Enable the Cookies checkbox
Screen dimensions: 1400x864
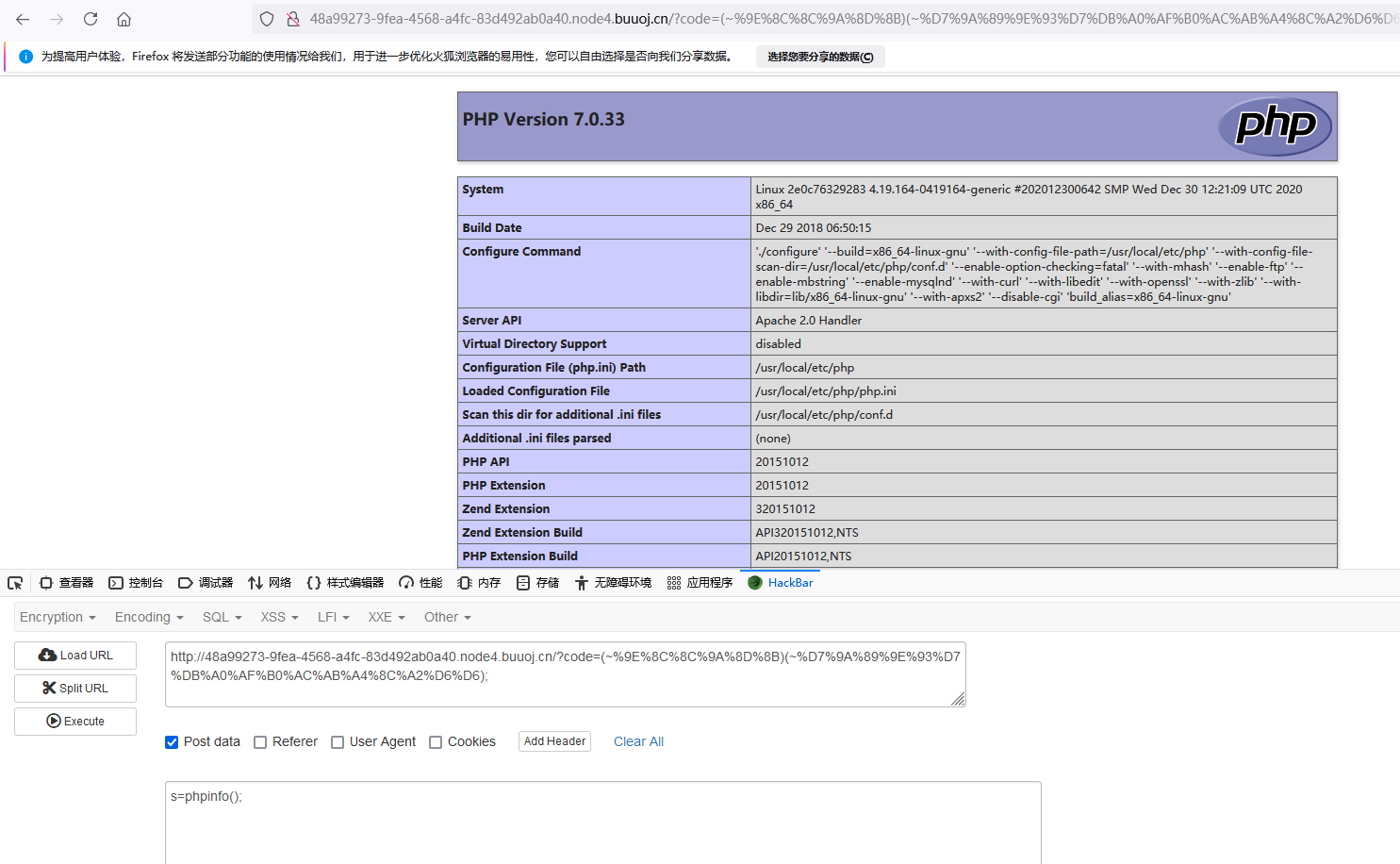pos(436,742)
